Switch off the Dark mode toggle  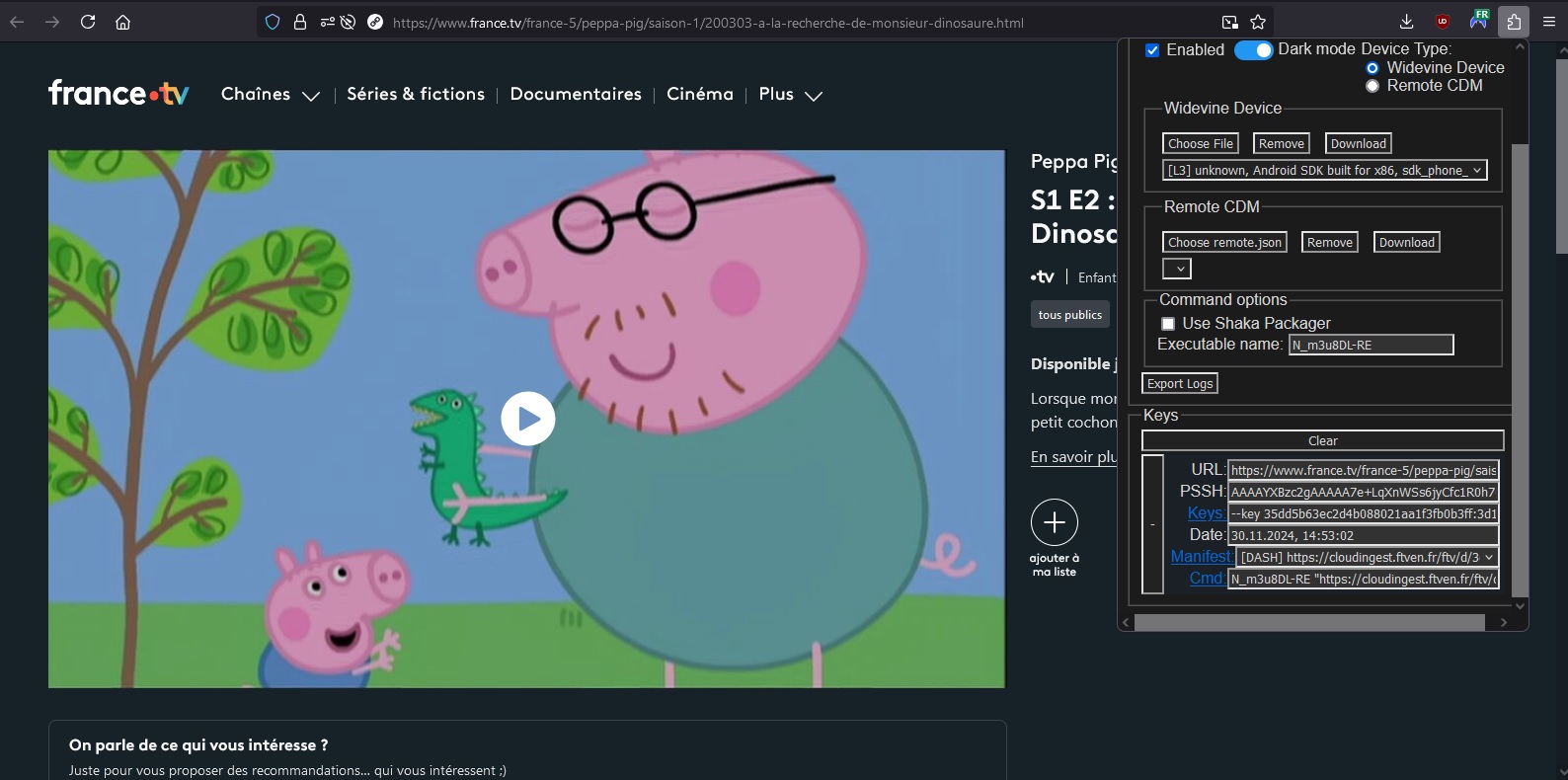tap(1253, 50)
